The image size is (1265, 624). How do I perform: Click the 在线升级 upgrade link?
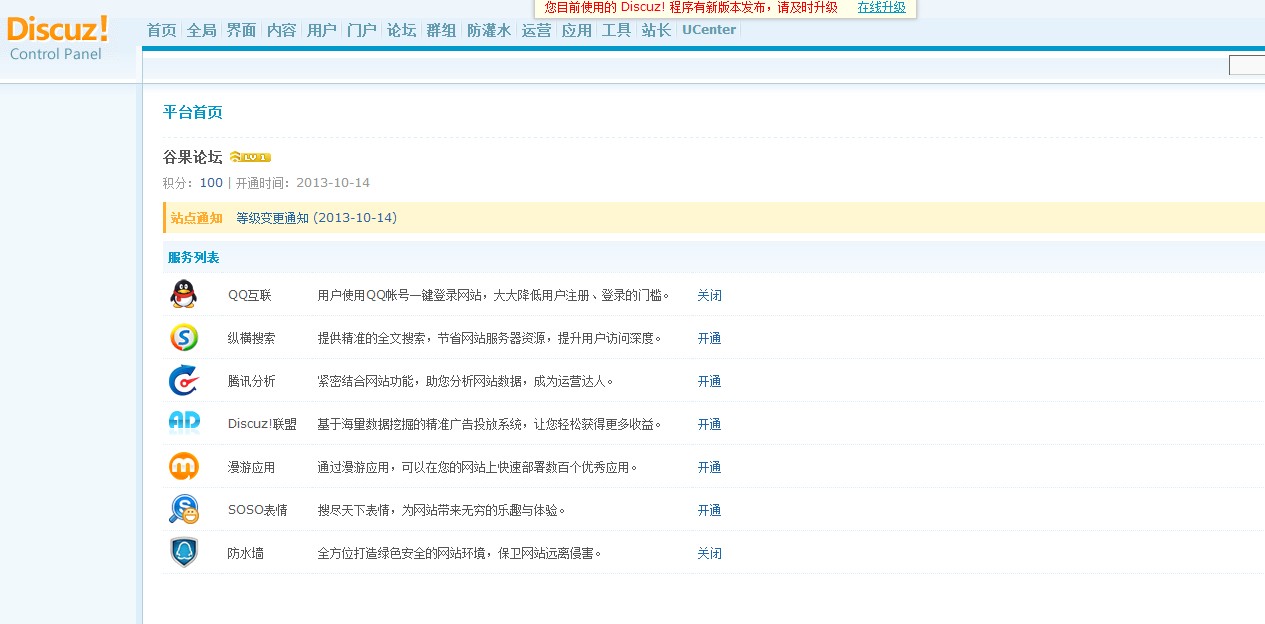pyautogui.click(x=881, y=7)
